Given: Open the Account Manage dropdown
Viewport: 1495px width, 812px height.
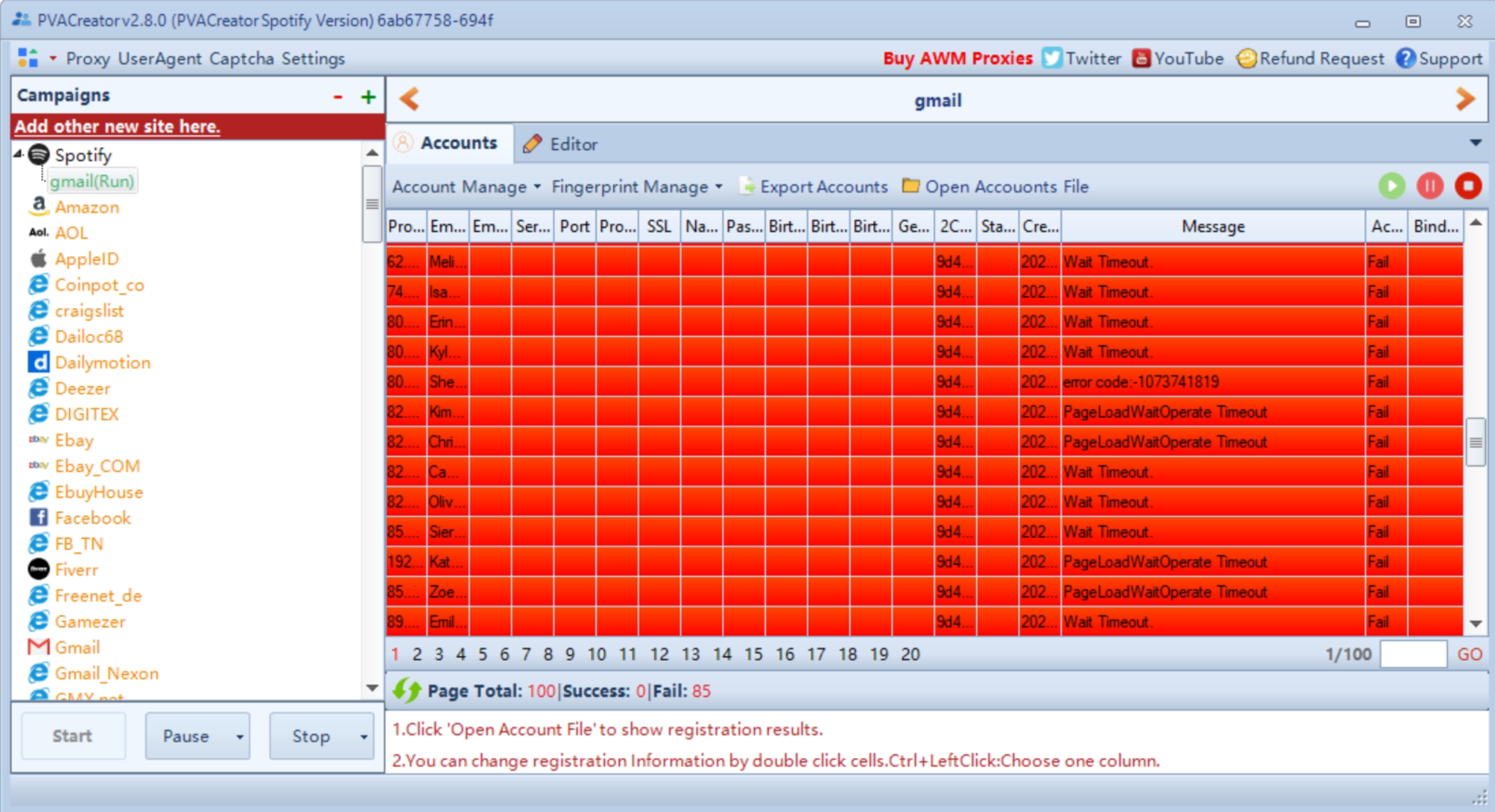Looking at the screenshot, I should click(x=466, y=187).
